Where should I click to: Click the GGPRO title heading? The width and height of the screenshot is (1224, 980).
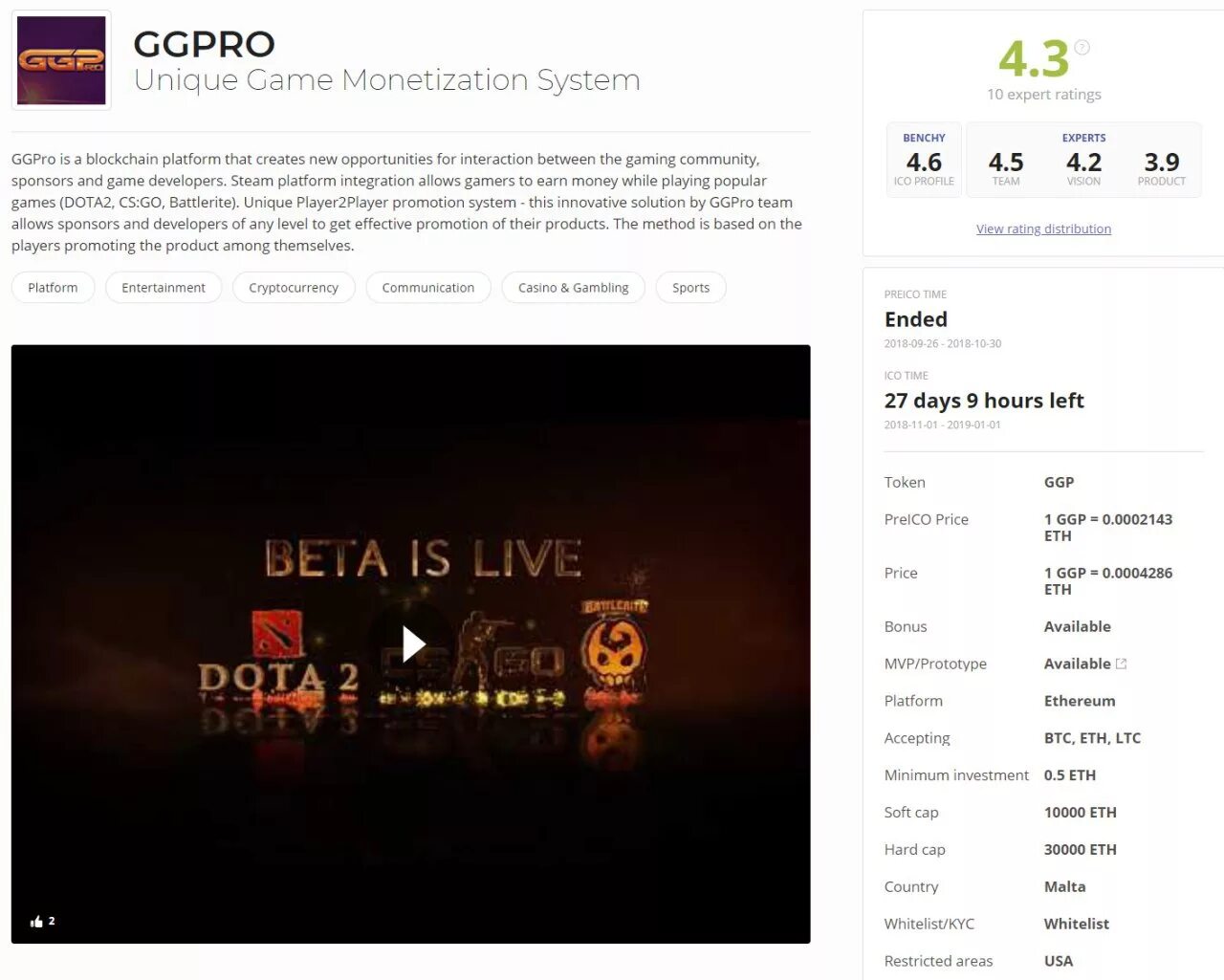204,44
